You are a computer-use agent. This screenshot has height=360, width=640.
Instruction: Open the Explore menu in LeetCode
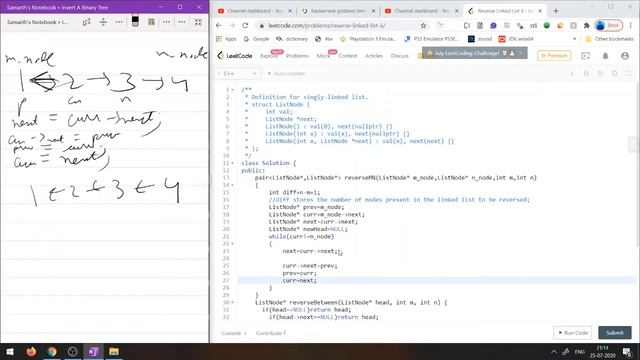click(269, 56)
